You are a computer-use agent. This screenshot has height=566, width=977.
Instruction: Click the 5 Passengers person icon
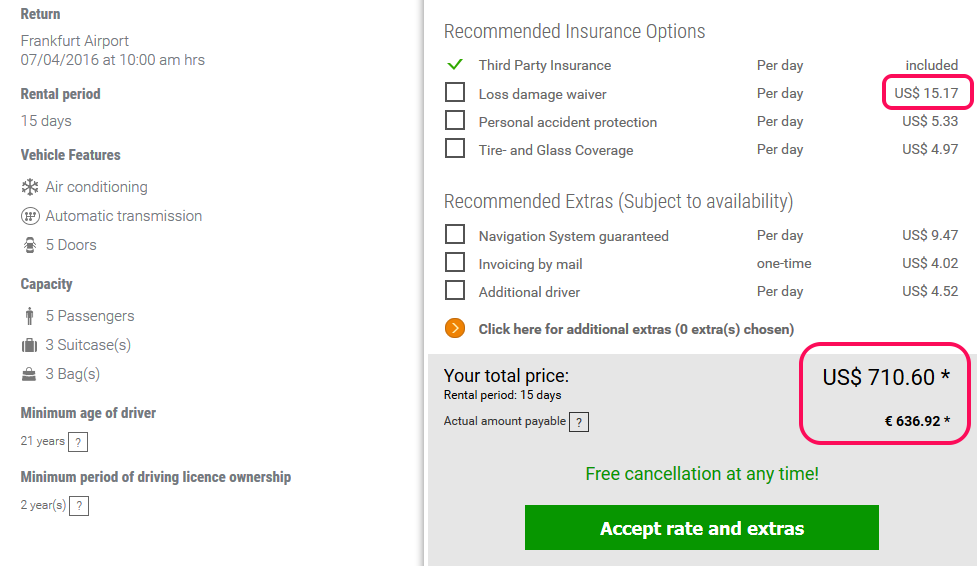point(30,316)
